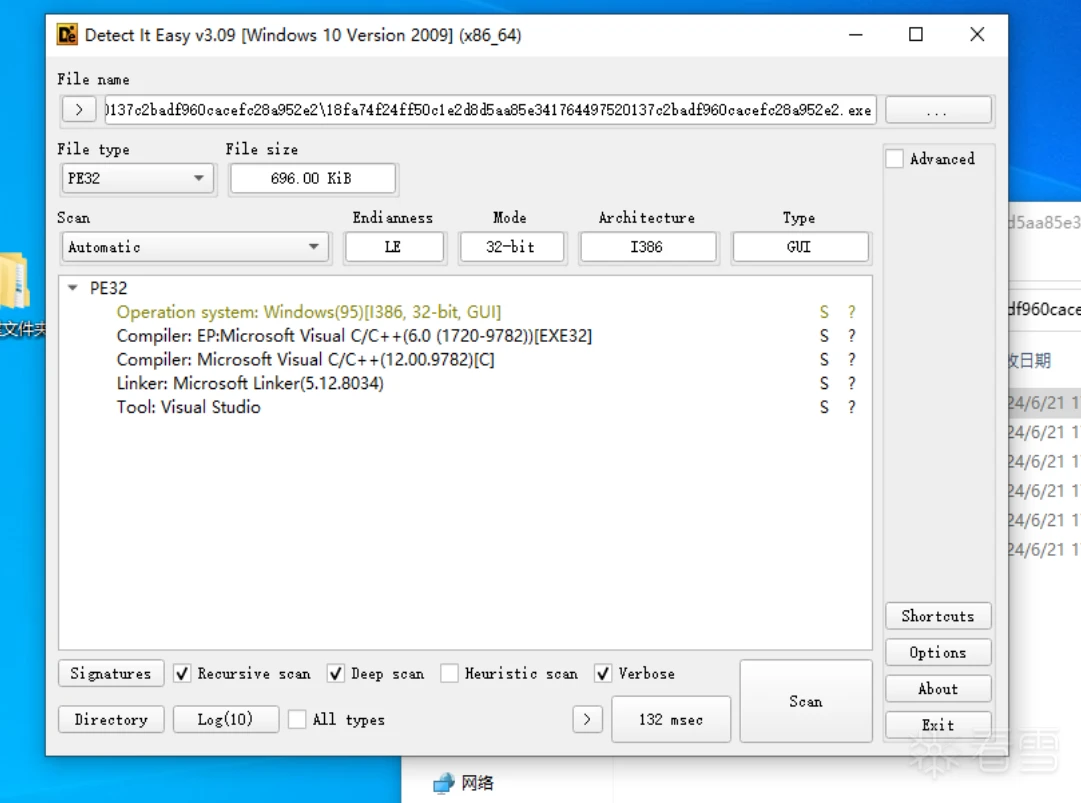
Task: Select the Linker: Microsoft Linker result row
Action: pyautogui.click(x=250, y=383)
